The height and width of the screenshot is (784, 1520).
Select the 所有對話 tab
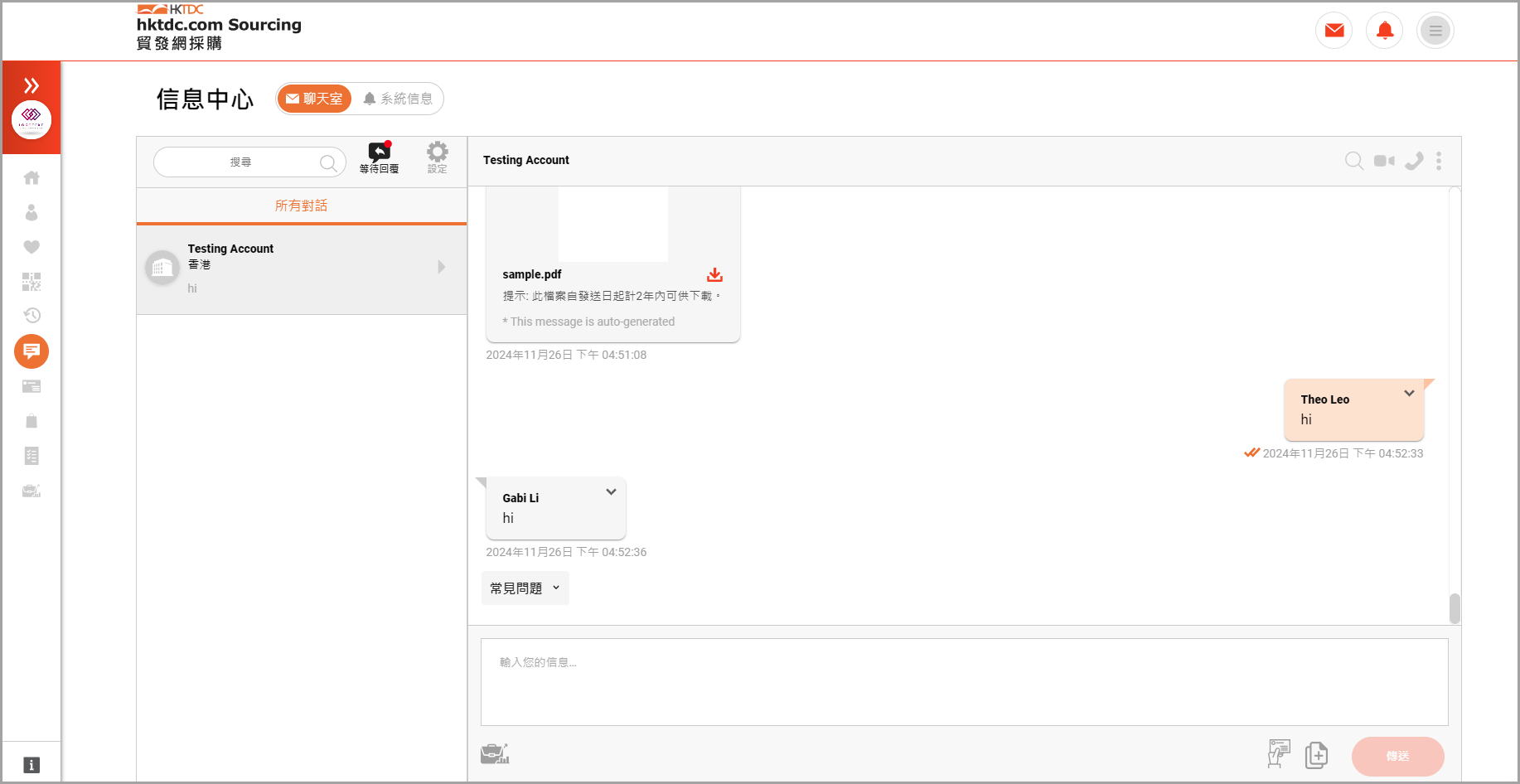click(302, 206)
